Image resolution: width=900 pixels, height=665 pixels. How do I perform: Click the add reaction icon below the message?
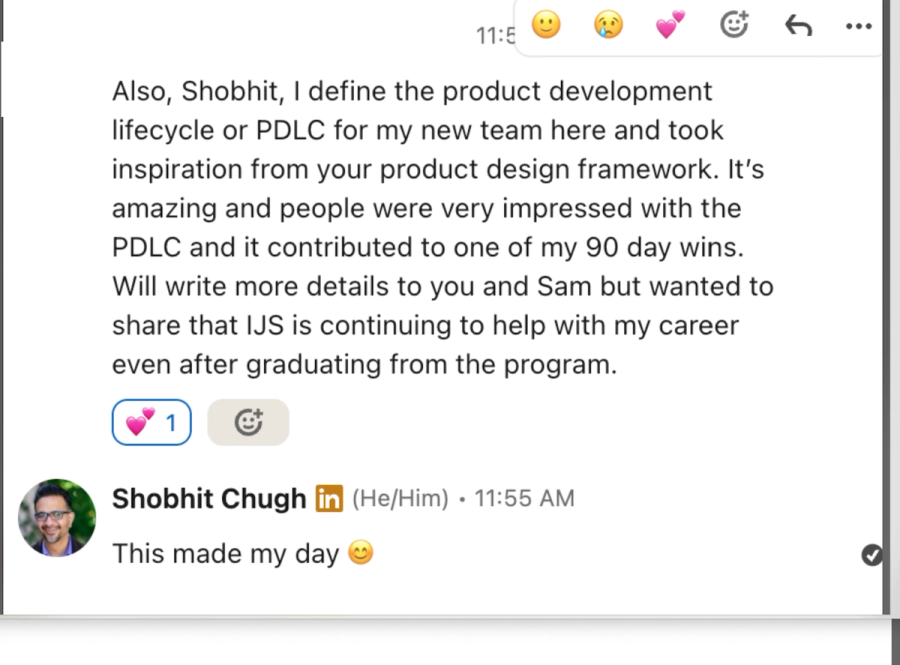click(248, 421)
